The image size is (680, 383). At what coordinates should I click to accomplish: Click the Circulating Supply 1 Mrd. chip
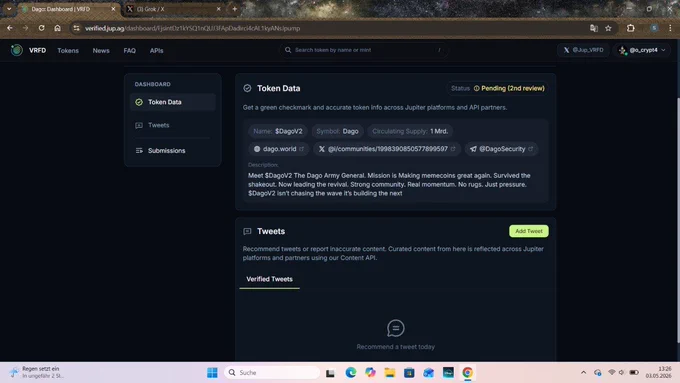click(x=410, y=131)
